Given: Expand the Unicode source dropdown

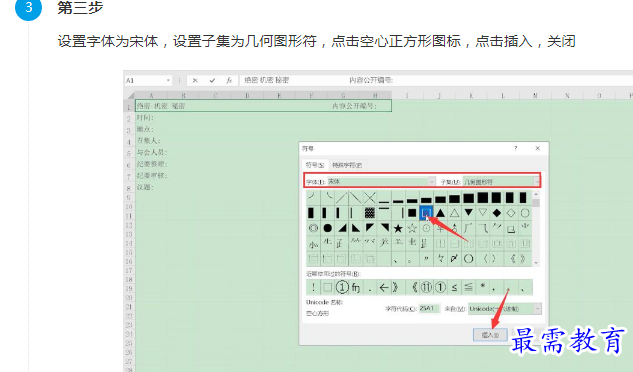Looking at the screenshot, I should [x=537, y=309].
